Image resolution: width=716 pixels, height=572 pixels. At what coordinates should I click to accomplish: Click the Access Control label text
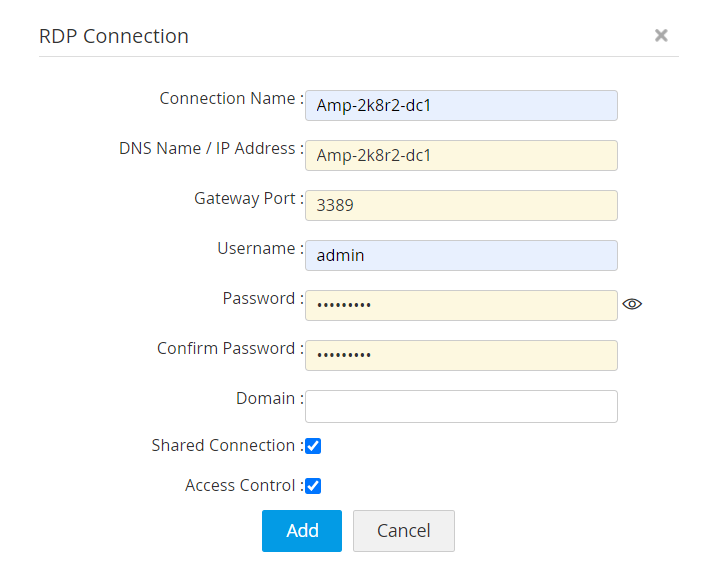click(240, 486)
